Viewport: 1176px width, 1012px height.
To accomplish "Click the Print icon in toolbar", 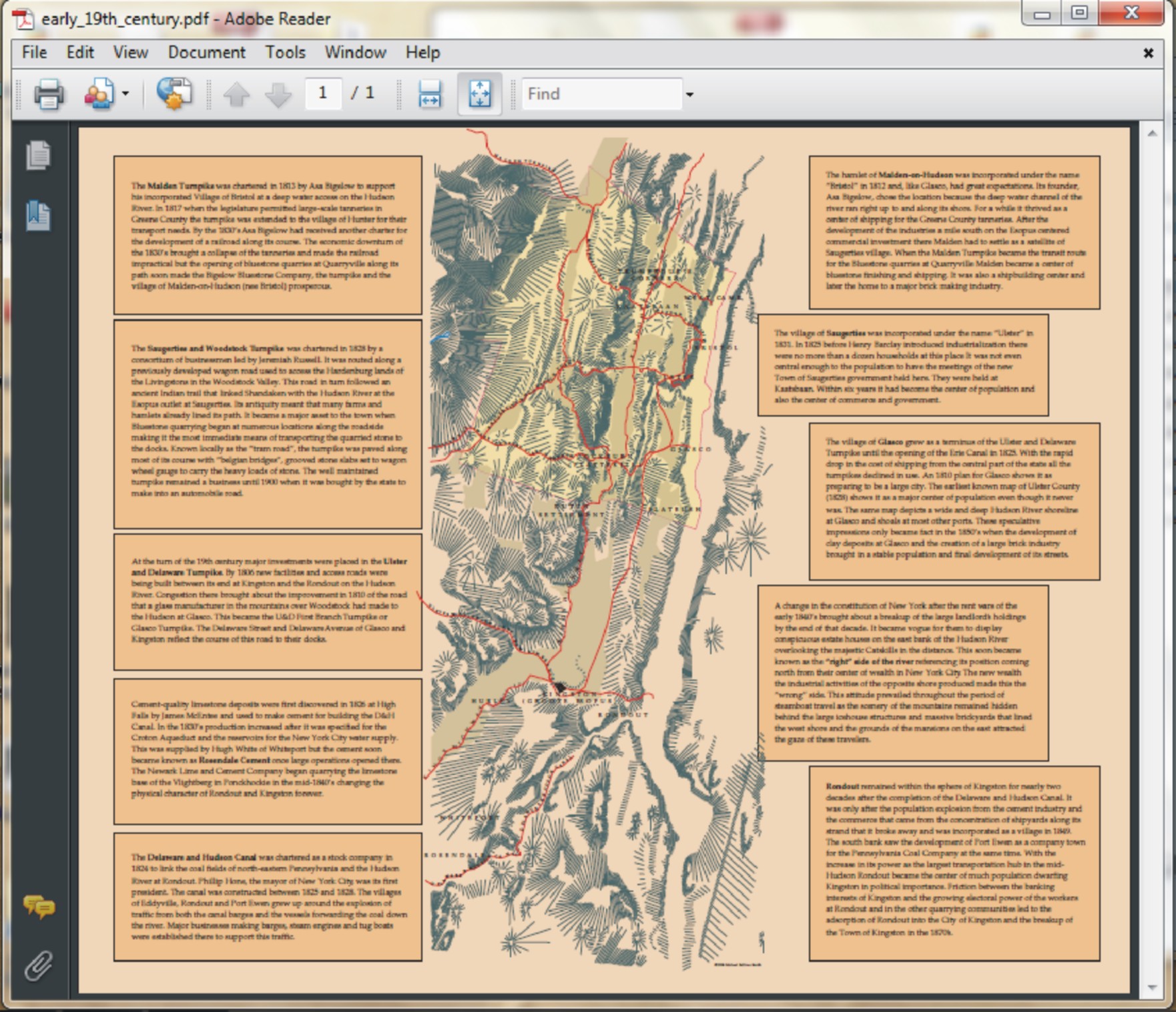I will (49, 94).
